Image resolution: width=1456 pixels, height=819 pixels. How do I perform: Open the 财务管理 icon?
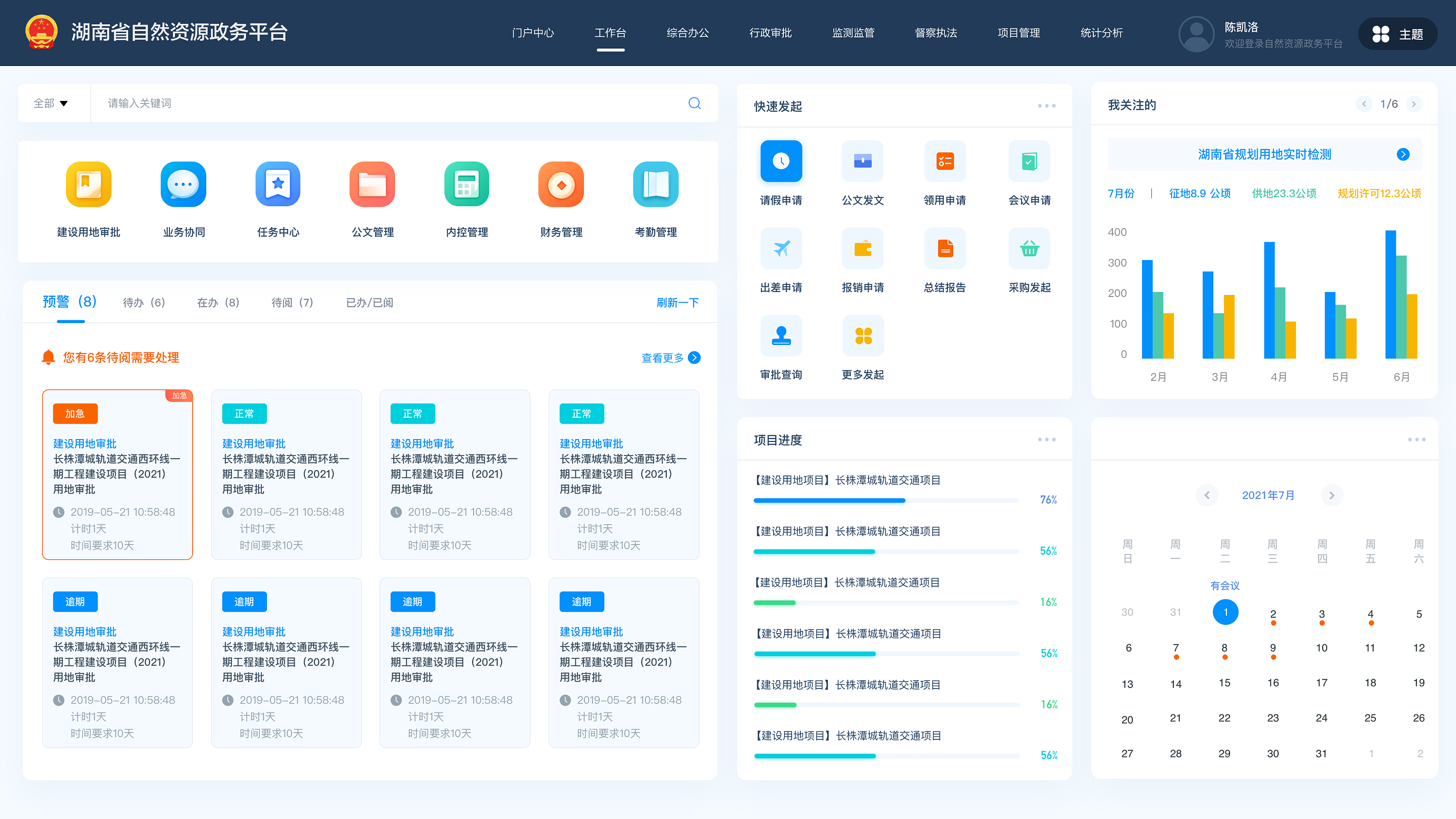(x=561, y=184)
